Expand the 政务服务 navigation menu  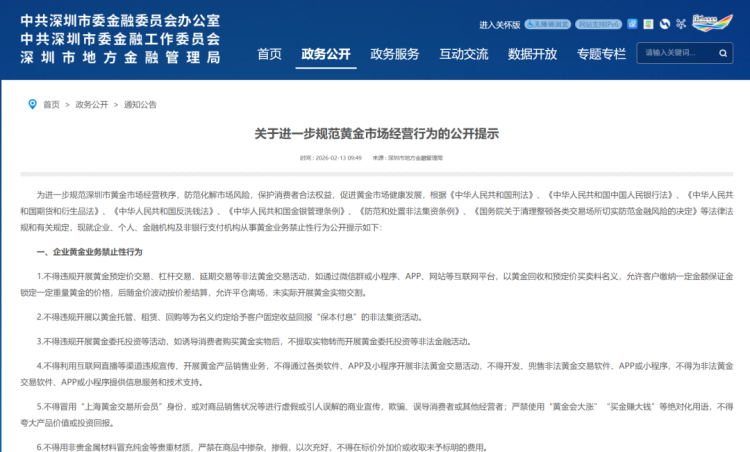pyautogui.click(x=395, y=54)
